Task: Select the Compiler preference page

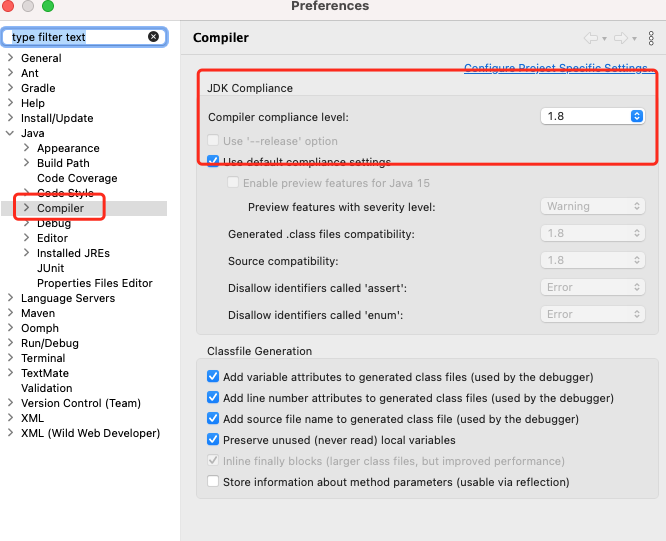Action: point(60,208)
